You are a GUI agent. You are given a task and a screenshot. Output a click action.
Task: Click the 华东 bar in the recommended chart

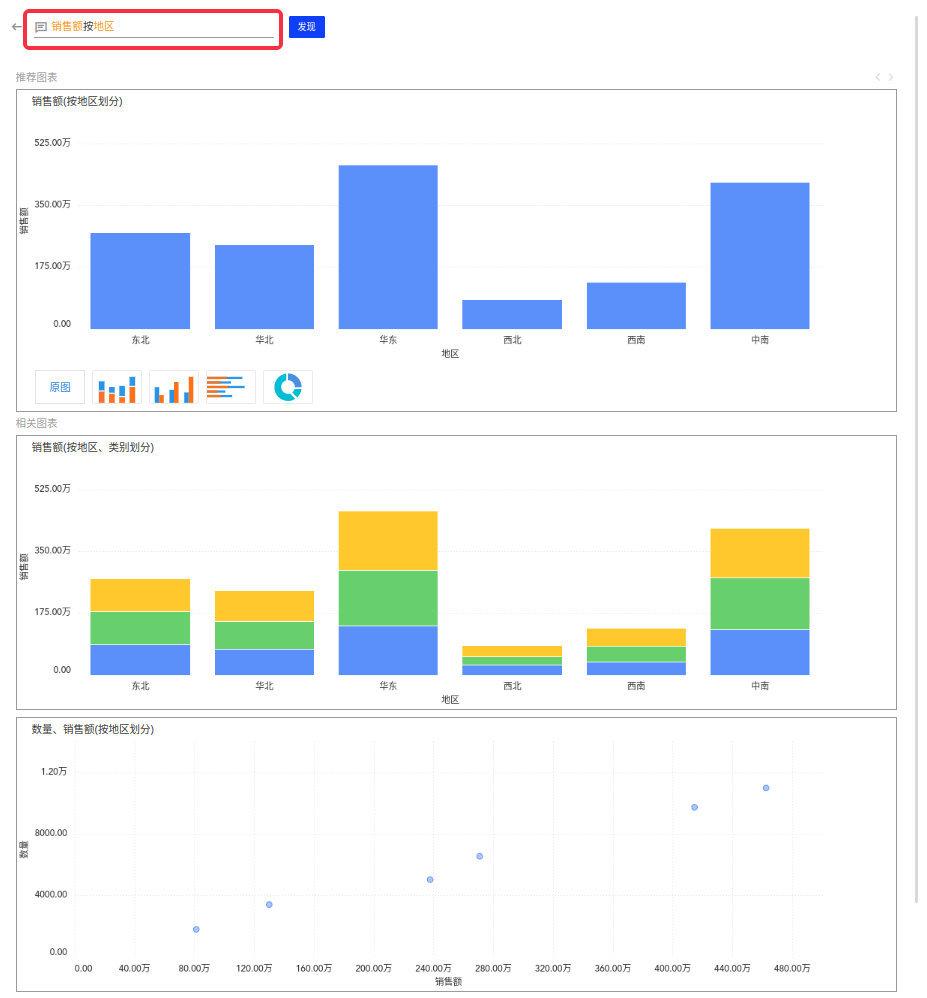388,247
